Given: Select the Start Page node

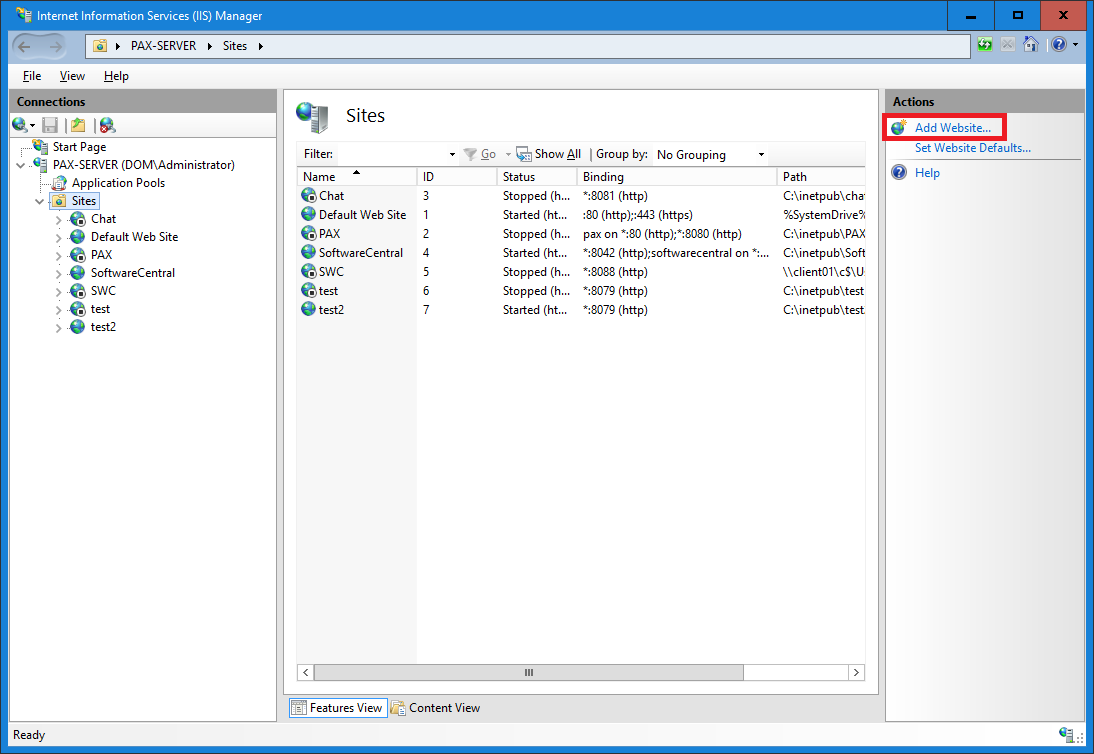Looking at the screenshot, I should coord(79,147).
